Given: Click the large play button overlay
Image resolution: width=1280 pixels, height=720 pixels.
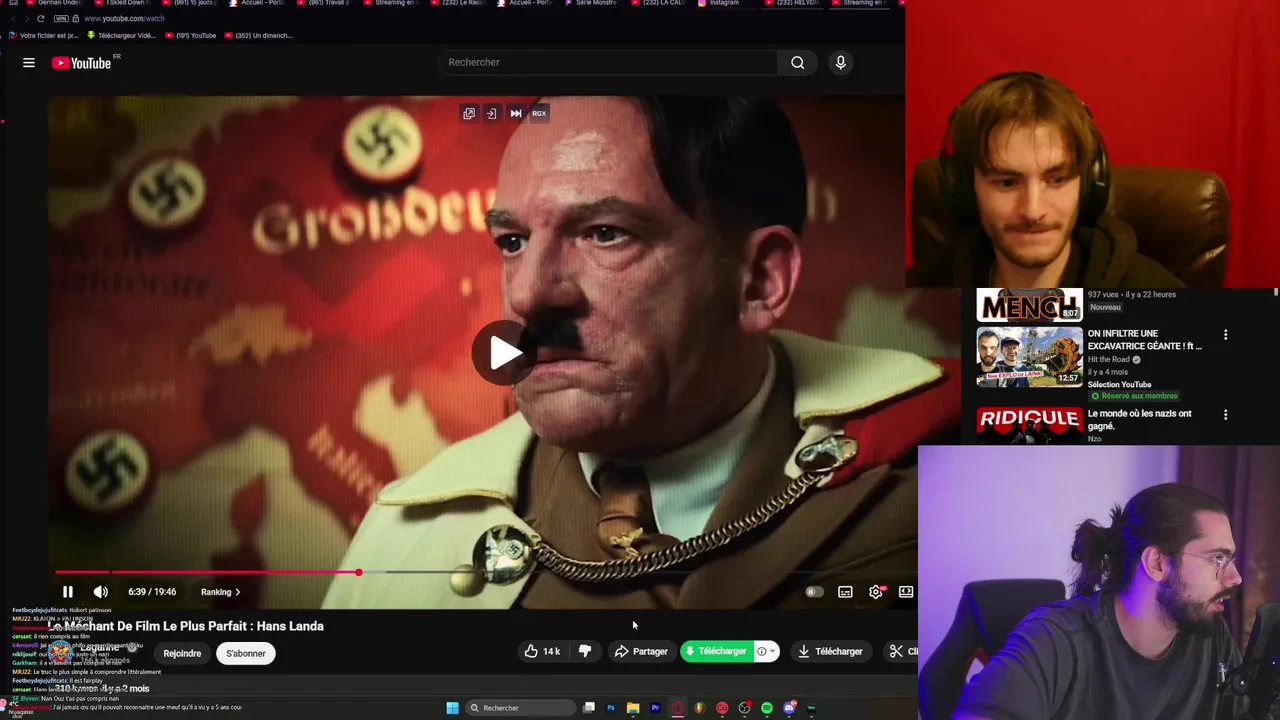Looking at the screenshot, I should pos(505,352).
